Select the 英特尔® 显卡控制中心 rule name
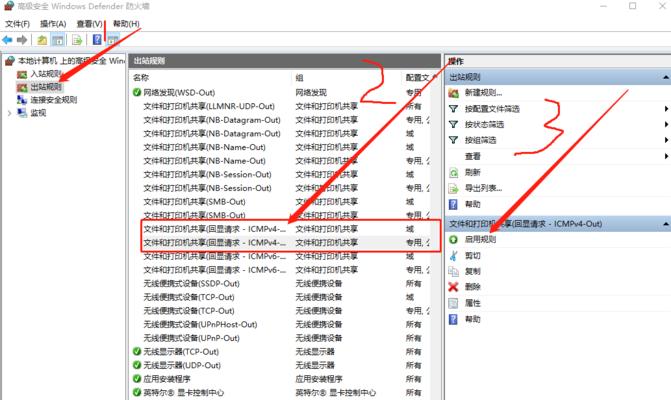This screenshot has width=671, height=400. tap(184, 393)
